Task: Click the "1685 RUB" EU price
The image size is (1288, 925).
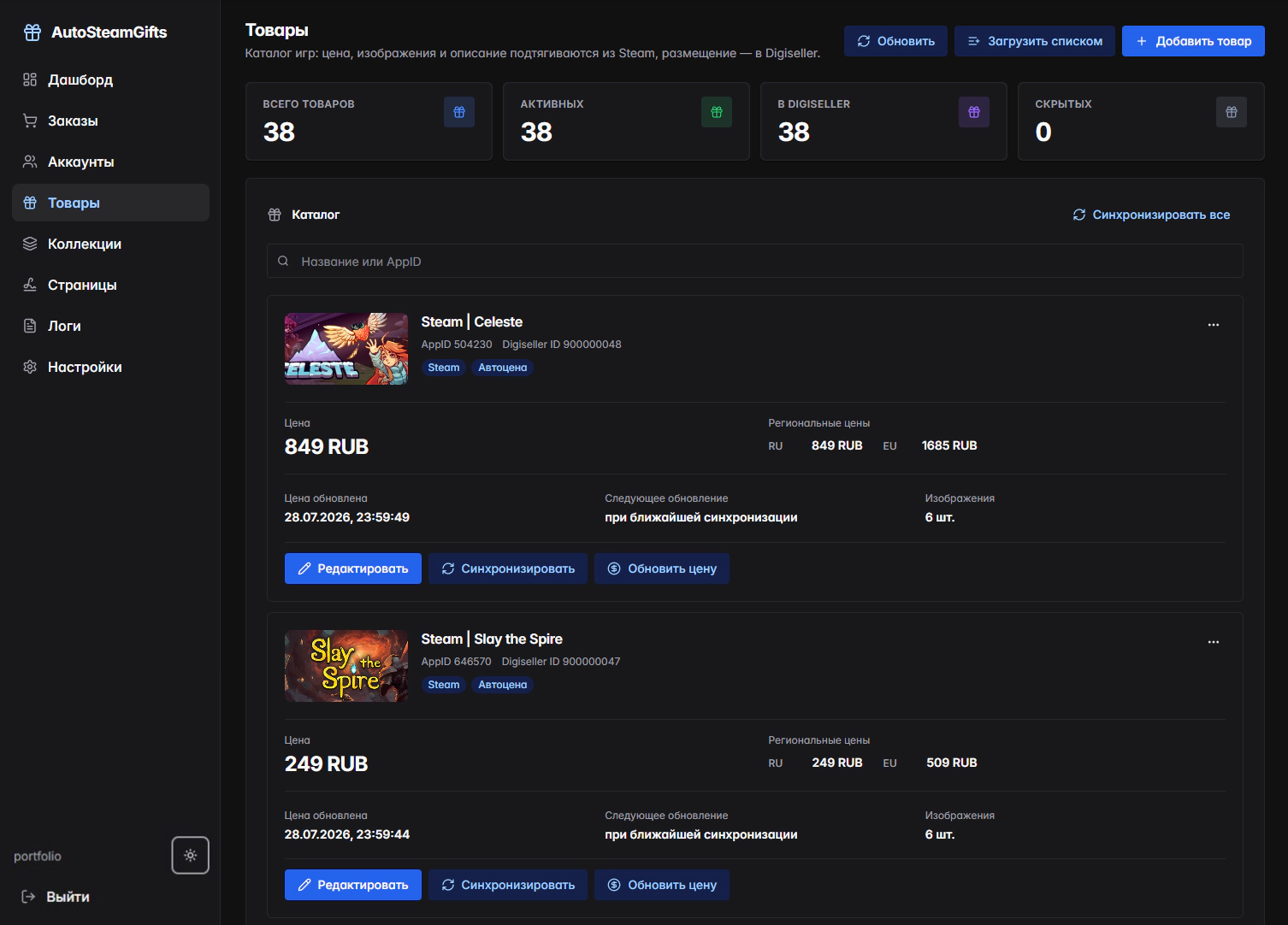Action: (949, 445)
